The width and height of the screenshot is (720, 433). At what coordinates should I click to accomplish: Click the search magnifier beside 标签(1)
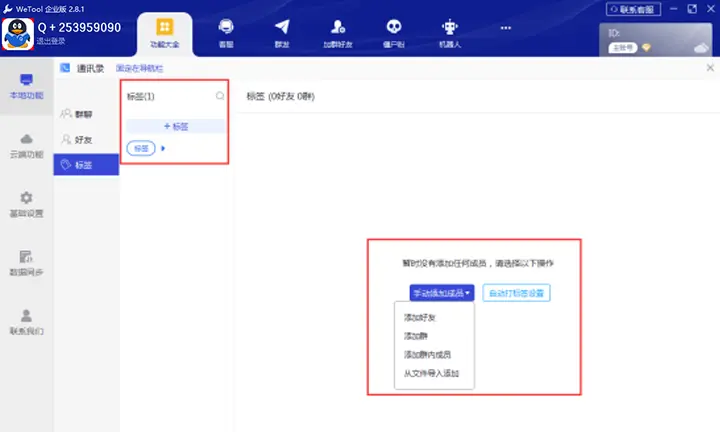220,96
